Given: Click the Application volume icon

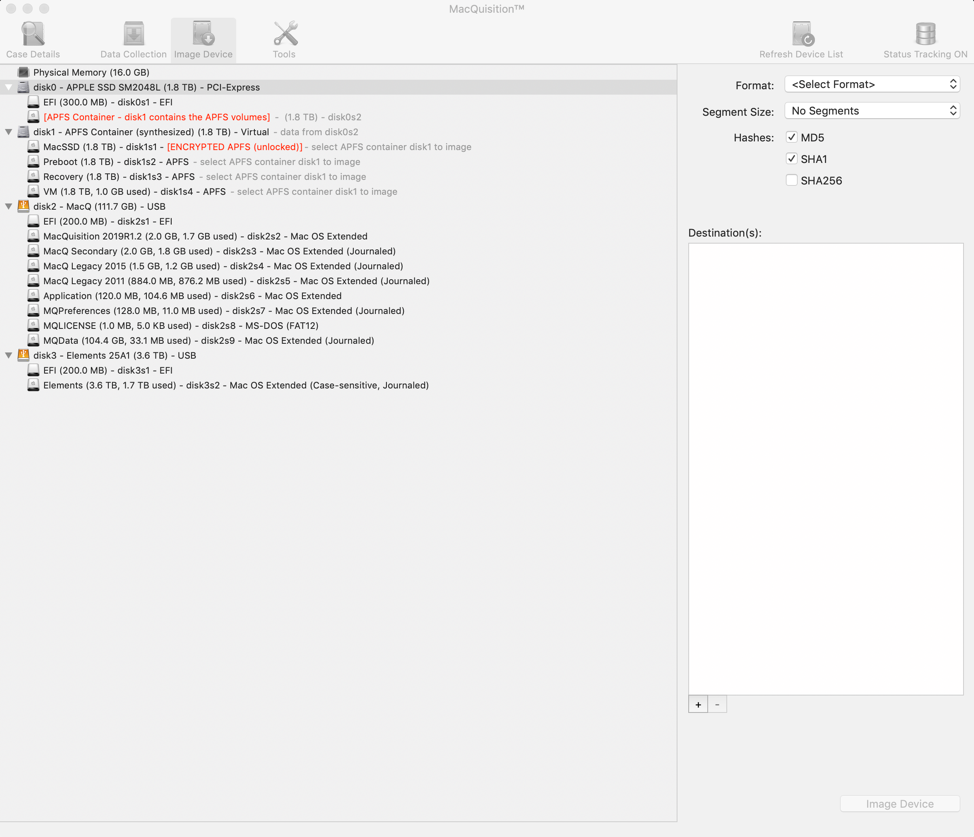Looking at the screenshot, I should pyautogui.click(x=34, y=296).
